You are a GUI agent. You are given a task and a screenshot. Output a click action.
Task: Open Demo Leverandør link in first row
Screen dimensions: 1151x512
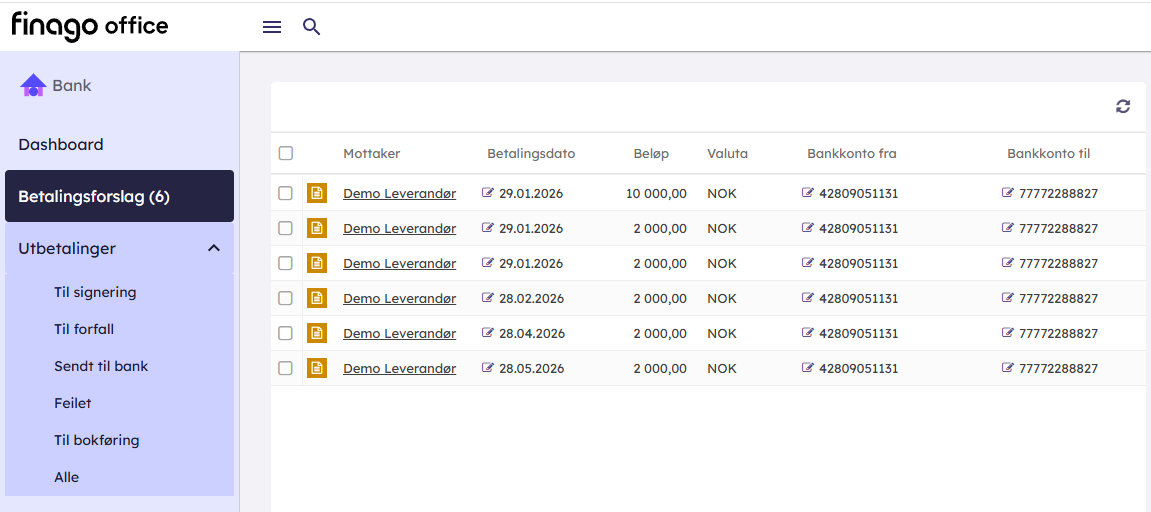(x=399, y=193)
